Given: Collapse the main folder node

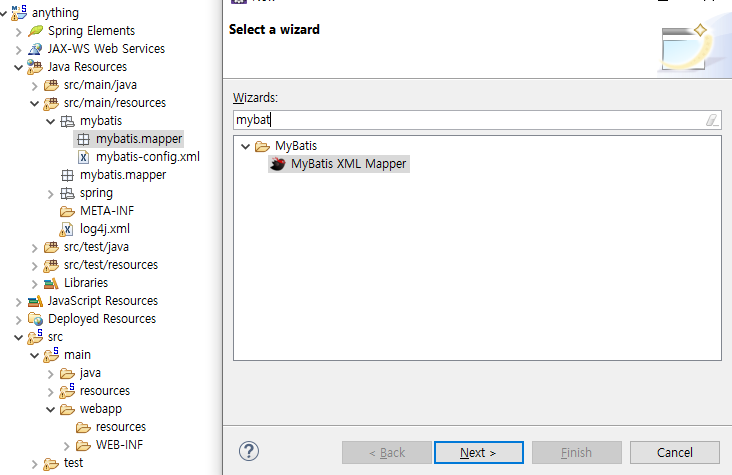Looking at the screenshot, I should [x=35, y=356].
